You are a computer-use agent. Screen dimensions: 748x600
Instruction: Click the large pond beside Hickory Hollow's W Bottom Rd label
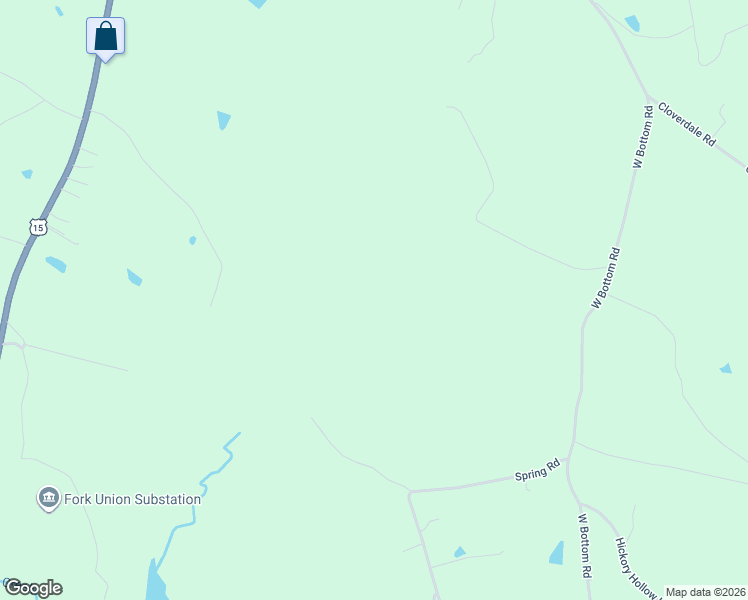point(556,553)
